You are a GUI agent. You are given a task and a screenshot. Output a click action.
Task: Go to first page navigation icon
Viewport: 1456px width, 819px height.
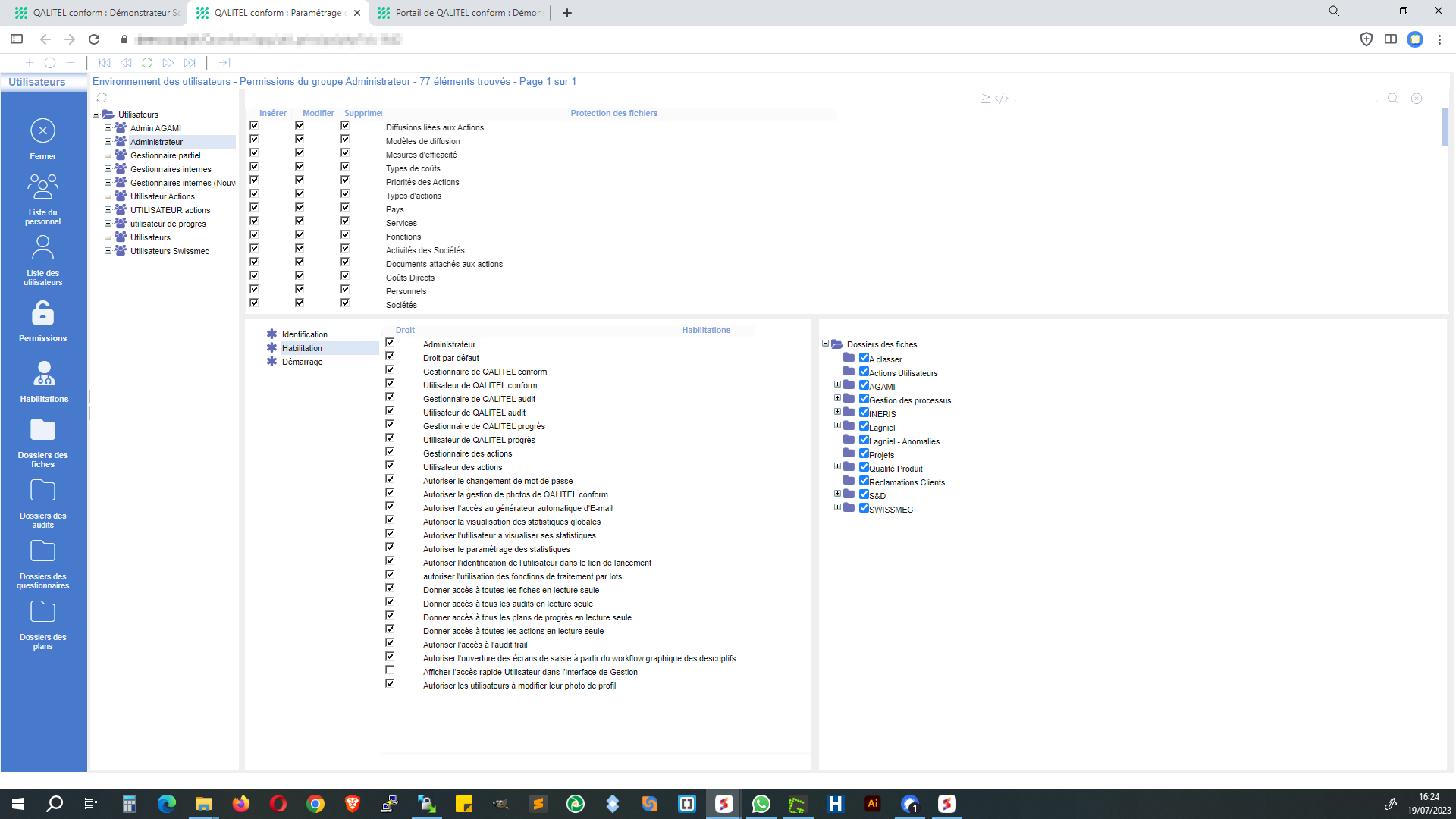coord(105,63)
